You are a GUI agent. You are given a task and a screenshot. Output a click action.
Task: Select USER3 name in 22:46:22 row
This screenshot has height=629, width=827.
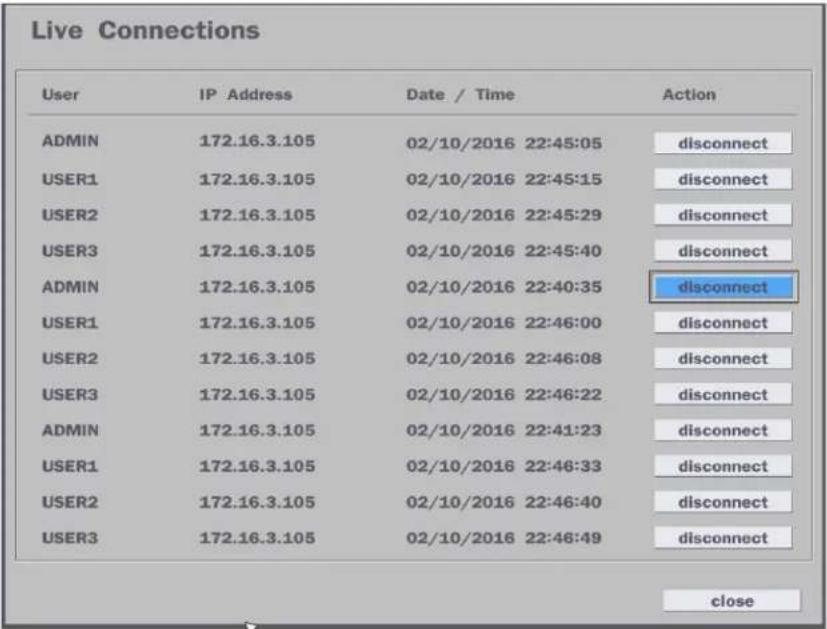70,394
